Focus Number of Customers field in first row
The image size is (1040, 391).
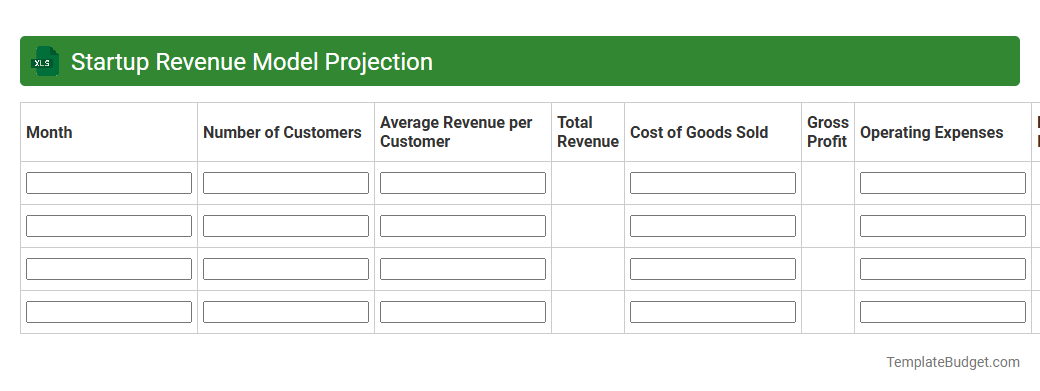[286, 183]
